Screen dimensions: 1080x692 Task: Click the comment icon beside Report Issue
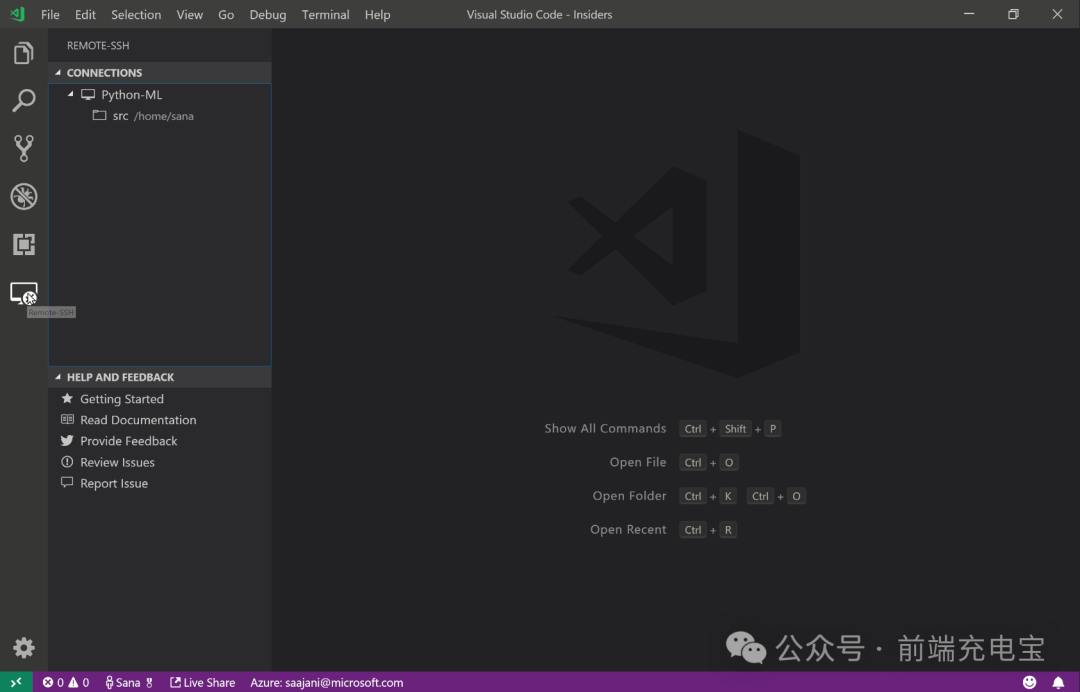tap(67, 483)
